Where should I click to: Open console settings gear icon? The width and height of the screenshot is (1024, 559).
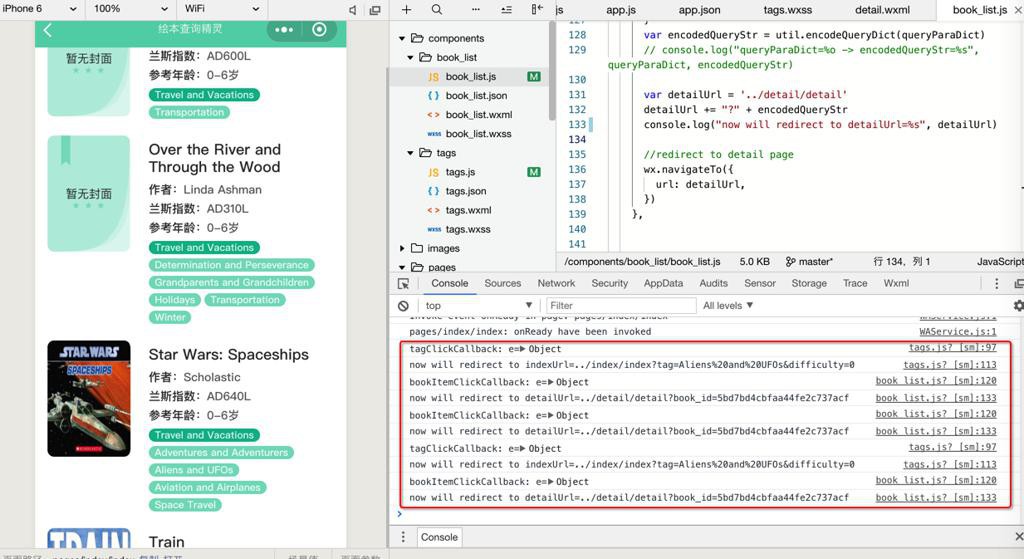(x=1018, y=306)
